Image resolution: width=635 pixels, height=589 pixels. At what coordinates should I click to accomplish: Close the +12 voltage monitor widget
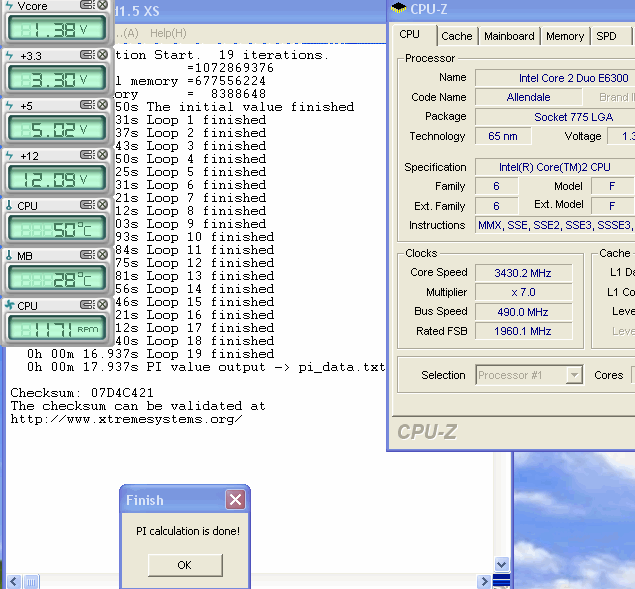[x=100, y=155]
